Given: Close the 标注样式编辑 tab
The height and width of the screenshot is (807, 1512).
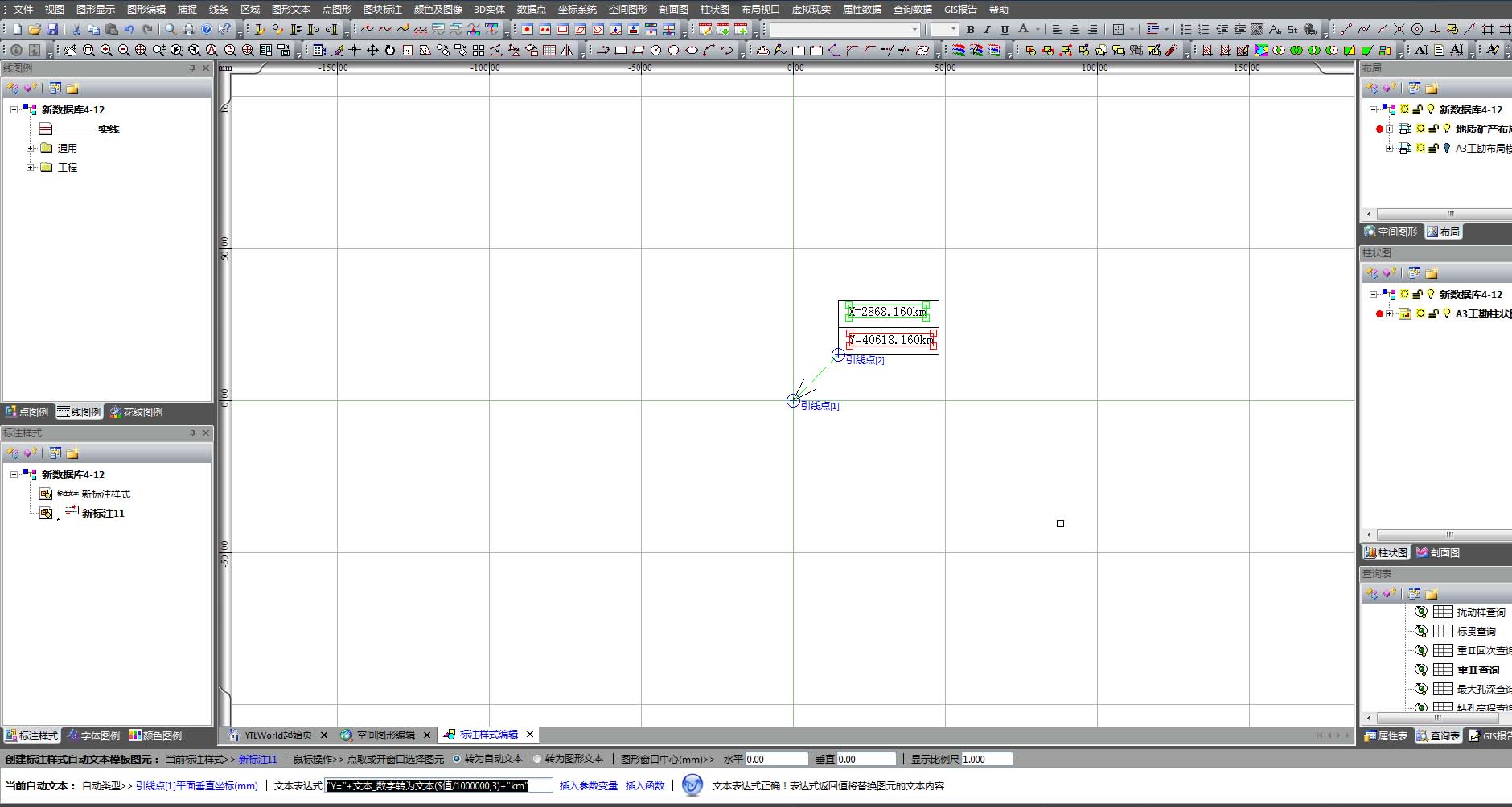Looking at the screenshot, I should (x=530, y=734).
